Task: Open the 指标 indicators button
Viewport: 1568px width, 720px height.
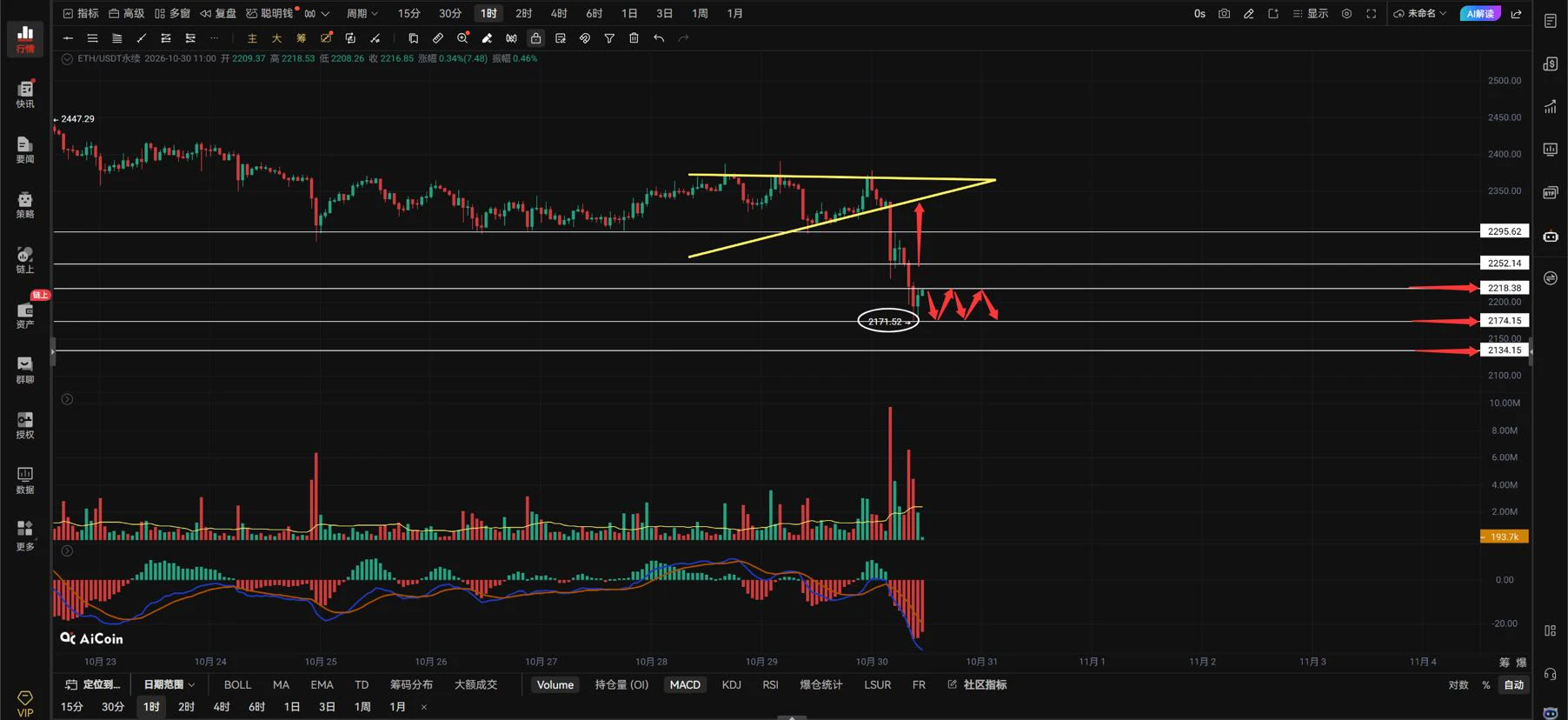Action: pos(81,14)
